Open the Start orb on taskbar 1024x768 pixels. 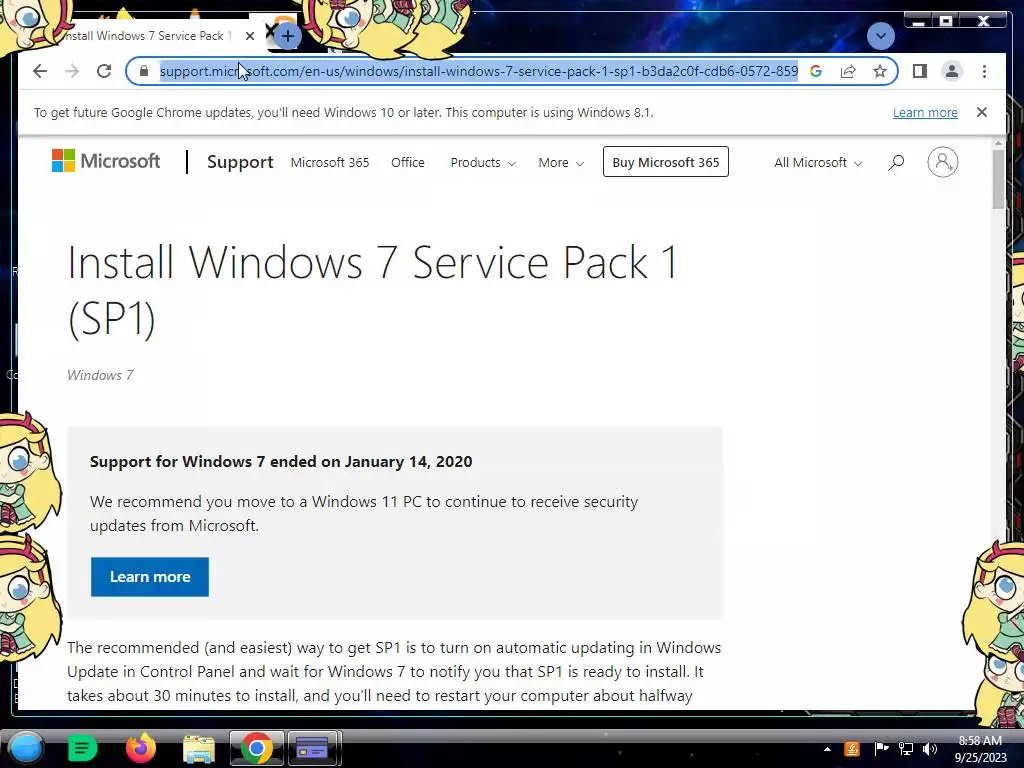pyautogui.click(x=25, y=748)
